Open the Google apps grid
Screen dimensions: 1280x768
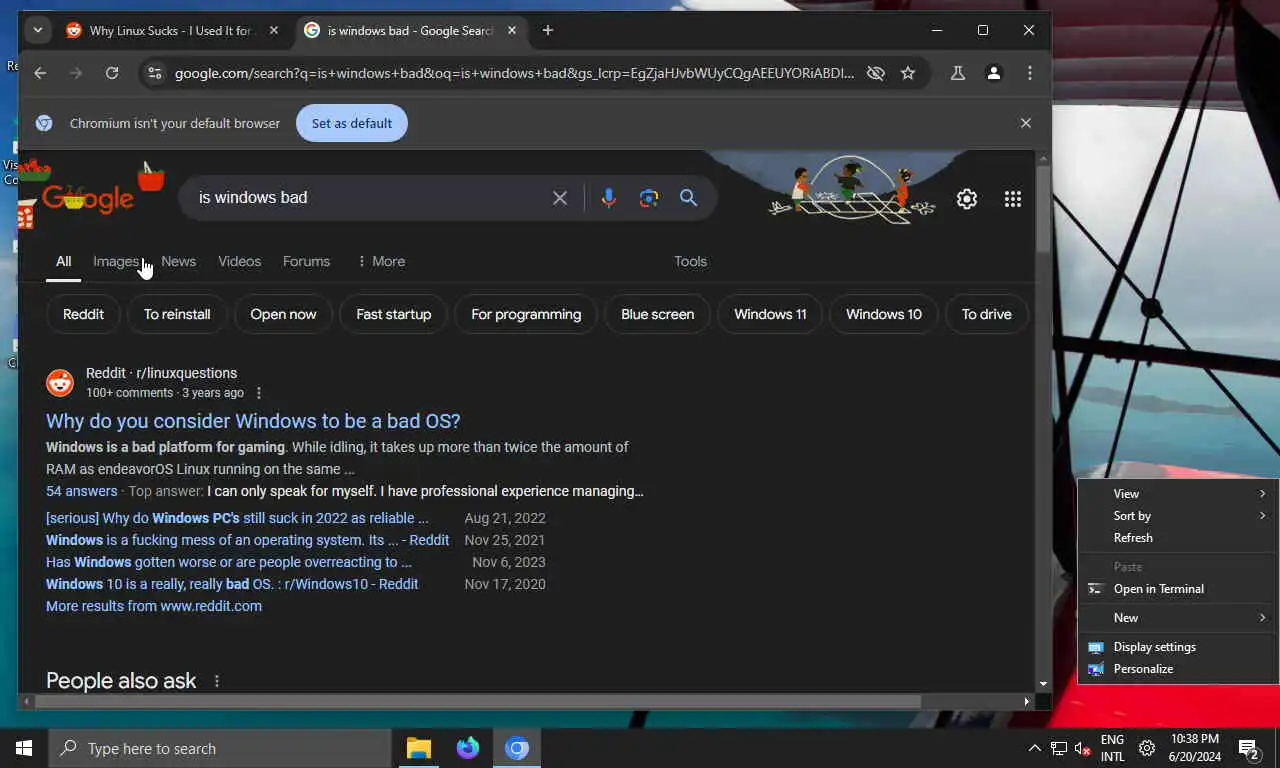[x=1013, y=199]
